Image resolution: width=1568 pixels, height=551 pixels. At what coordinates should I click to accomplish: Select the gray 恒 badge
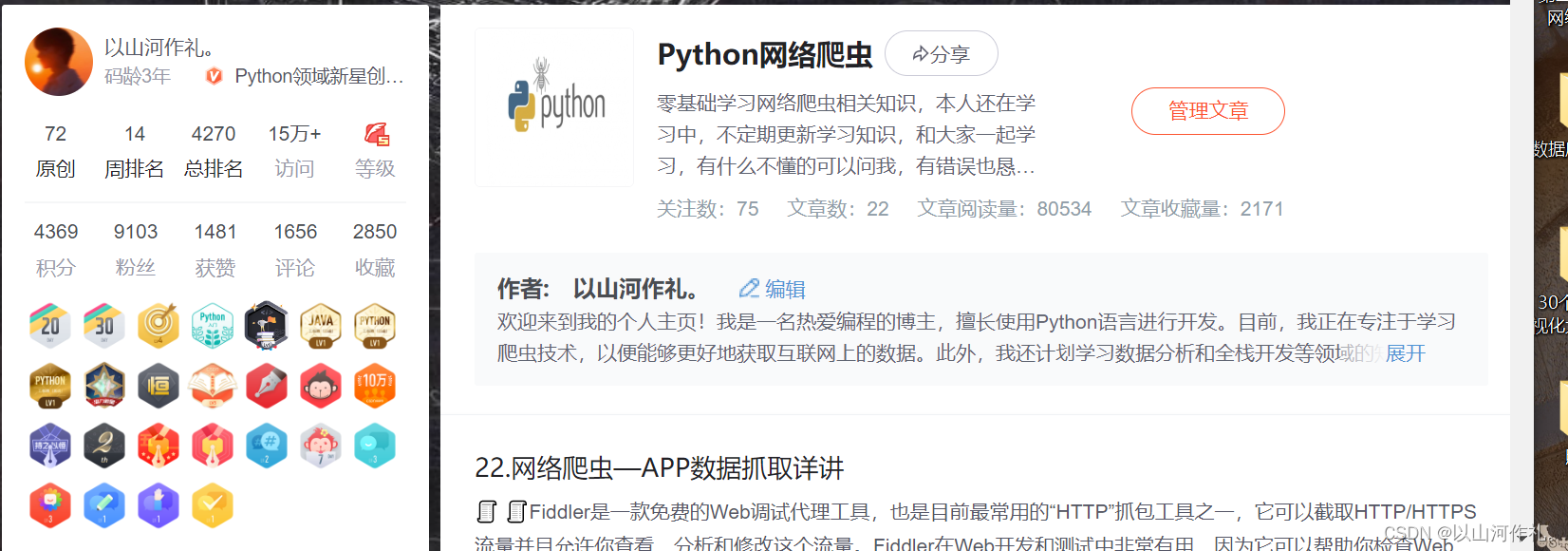tap(159, 386)
